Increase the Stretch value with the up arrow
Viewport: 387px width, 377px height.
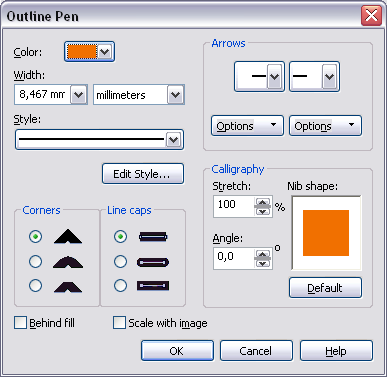click(263, 202)
